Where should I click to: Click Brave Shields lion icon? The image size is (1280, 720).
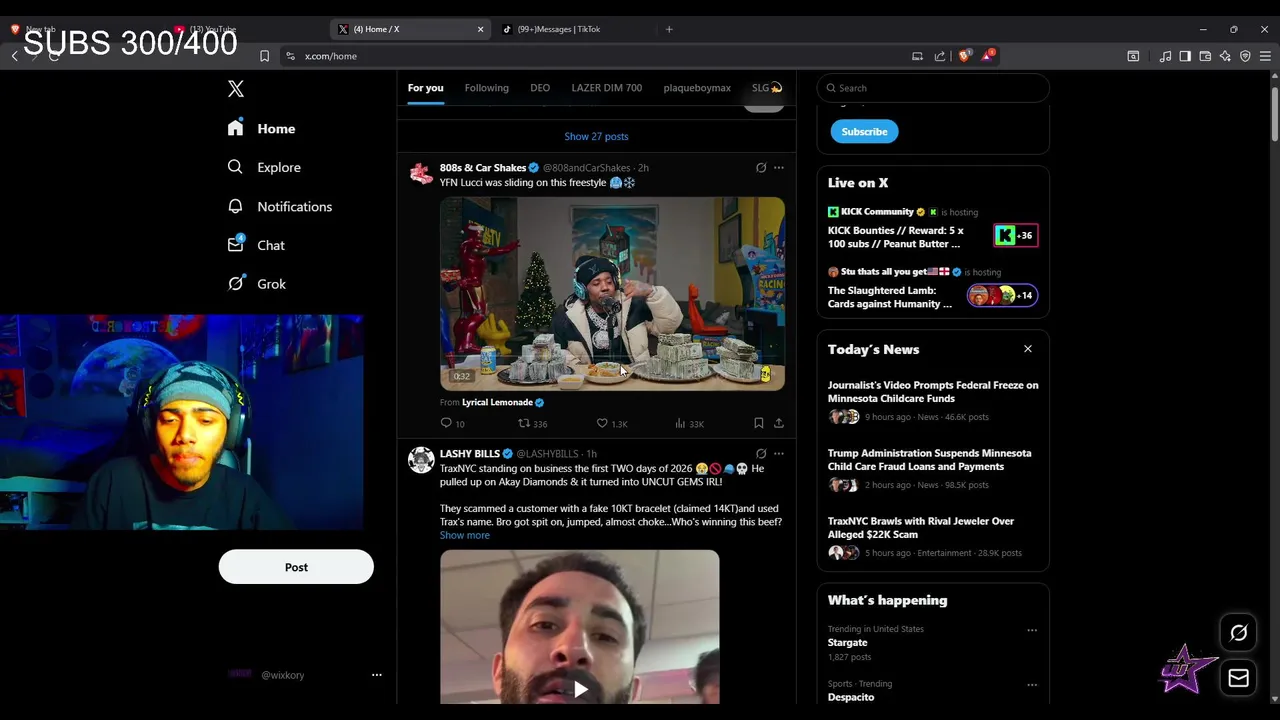[x=964, y=56]
